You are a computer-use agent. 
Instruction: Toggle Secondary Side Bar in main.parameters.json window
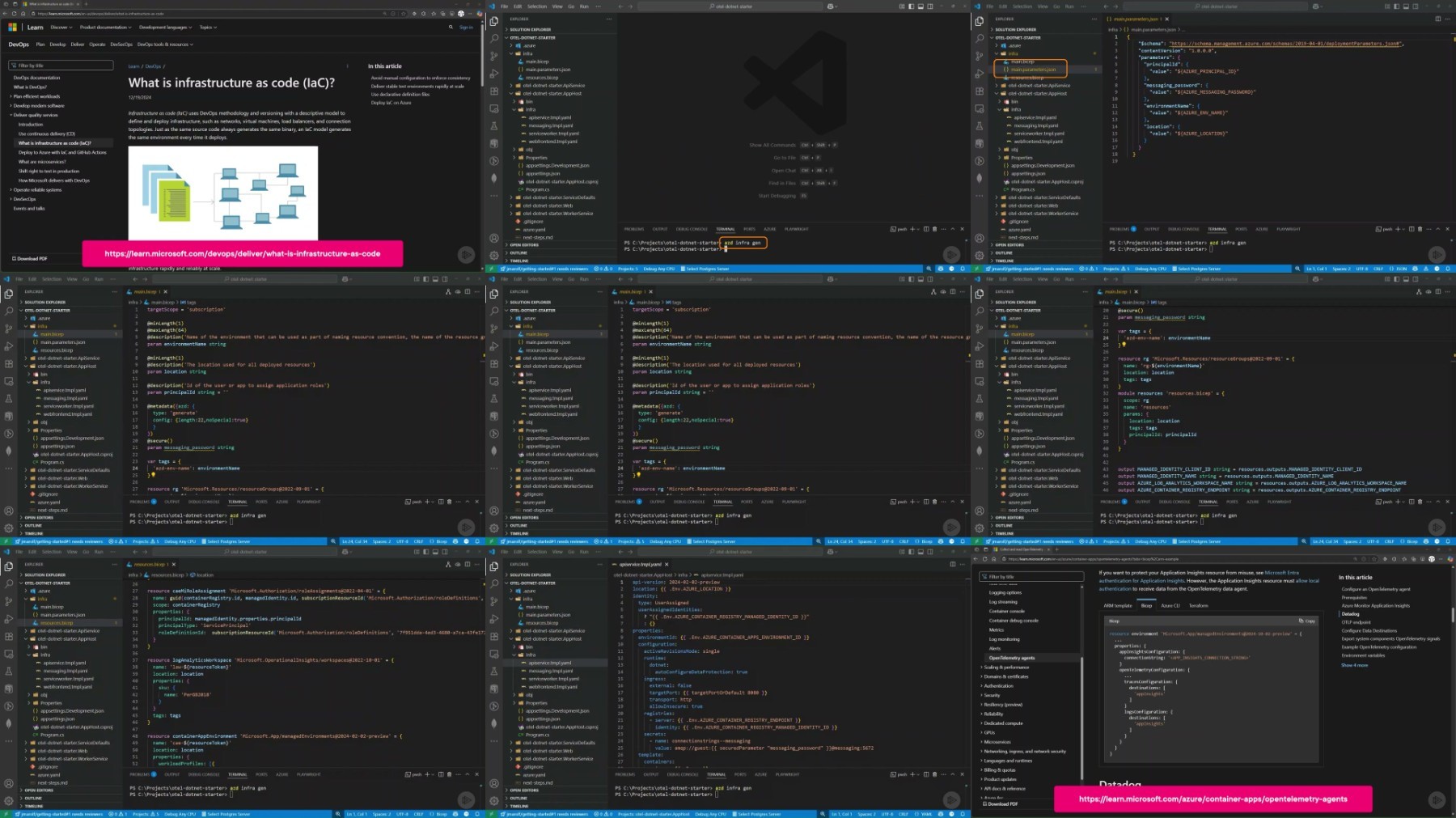pyautogui.click(x=1416, y=6)
